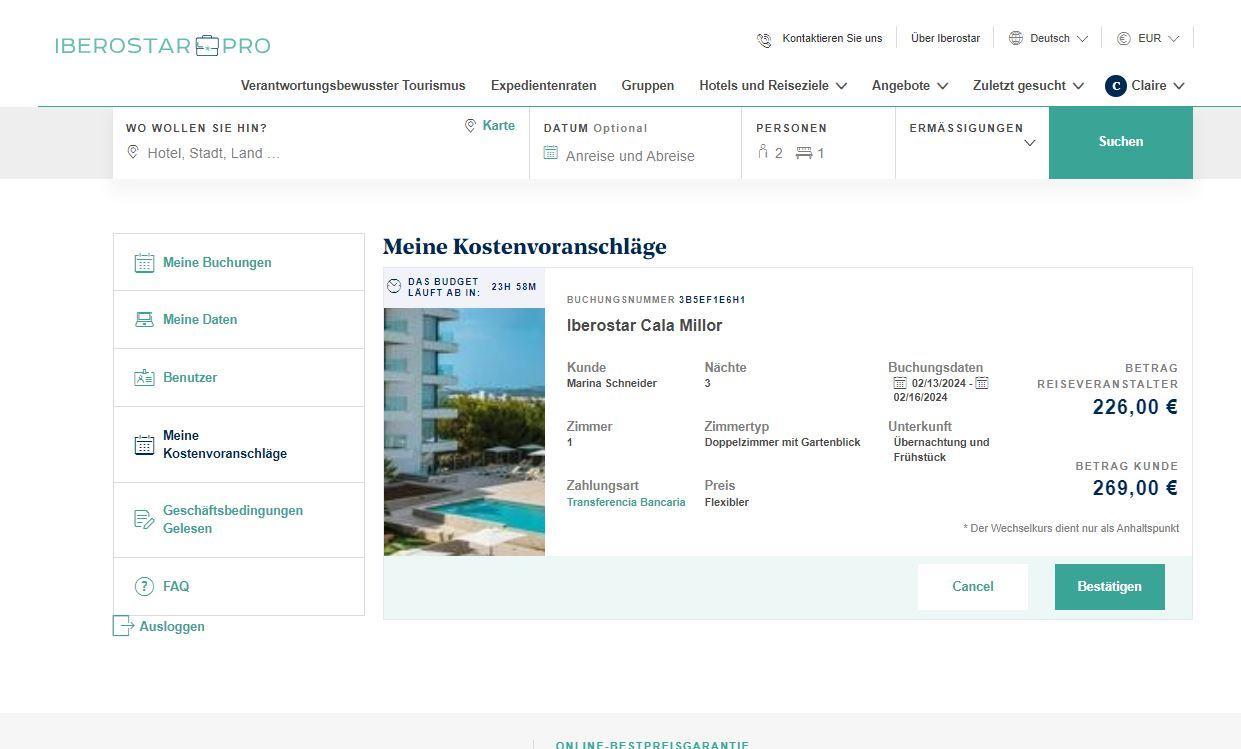This screenshot has width=1241, height=749.
Task: Click the globe language icon
Action: click(1016, 38)
